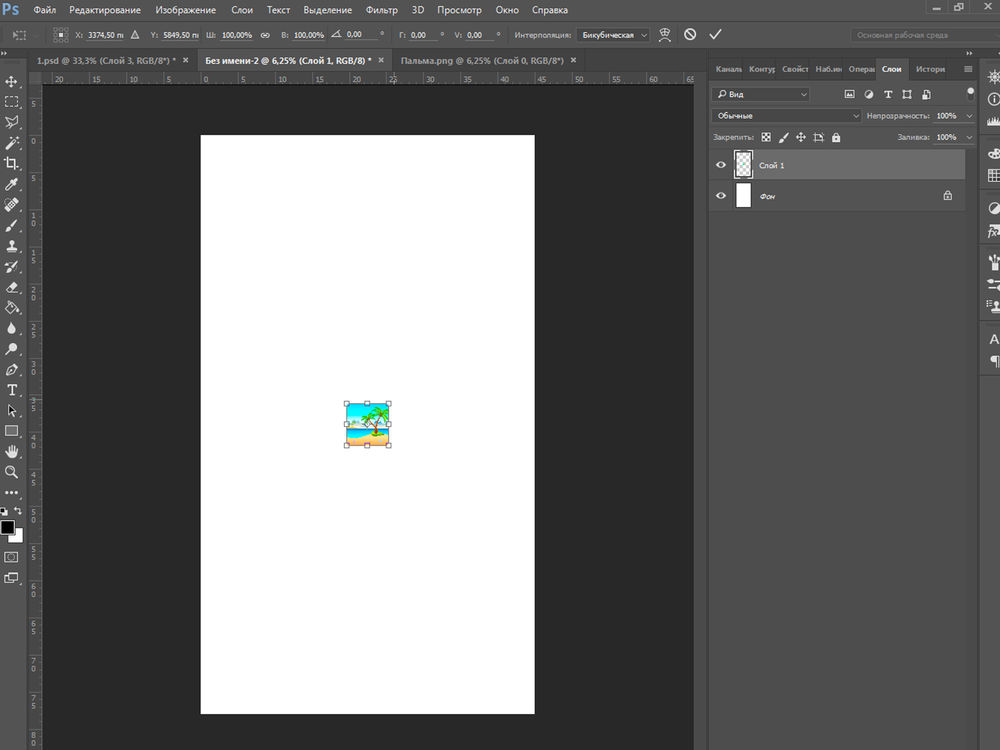This screenshot has width=1000, height=750.
Task: Hide the Слой 1 layer
Action: (x=721, y=165)
